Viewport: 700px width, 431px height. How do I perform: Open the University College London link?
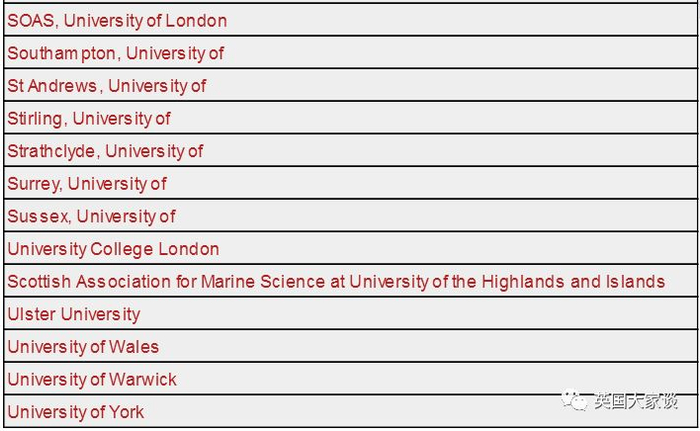(x=113, y=249)
